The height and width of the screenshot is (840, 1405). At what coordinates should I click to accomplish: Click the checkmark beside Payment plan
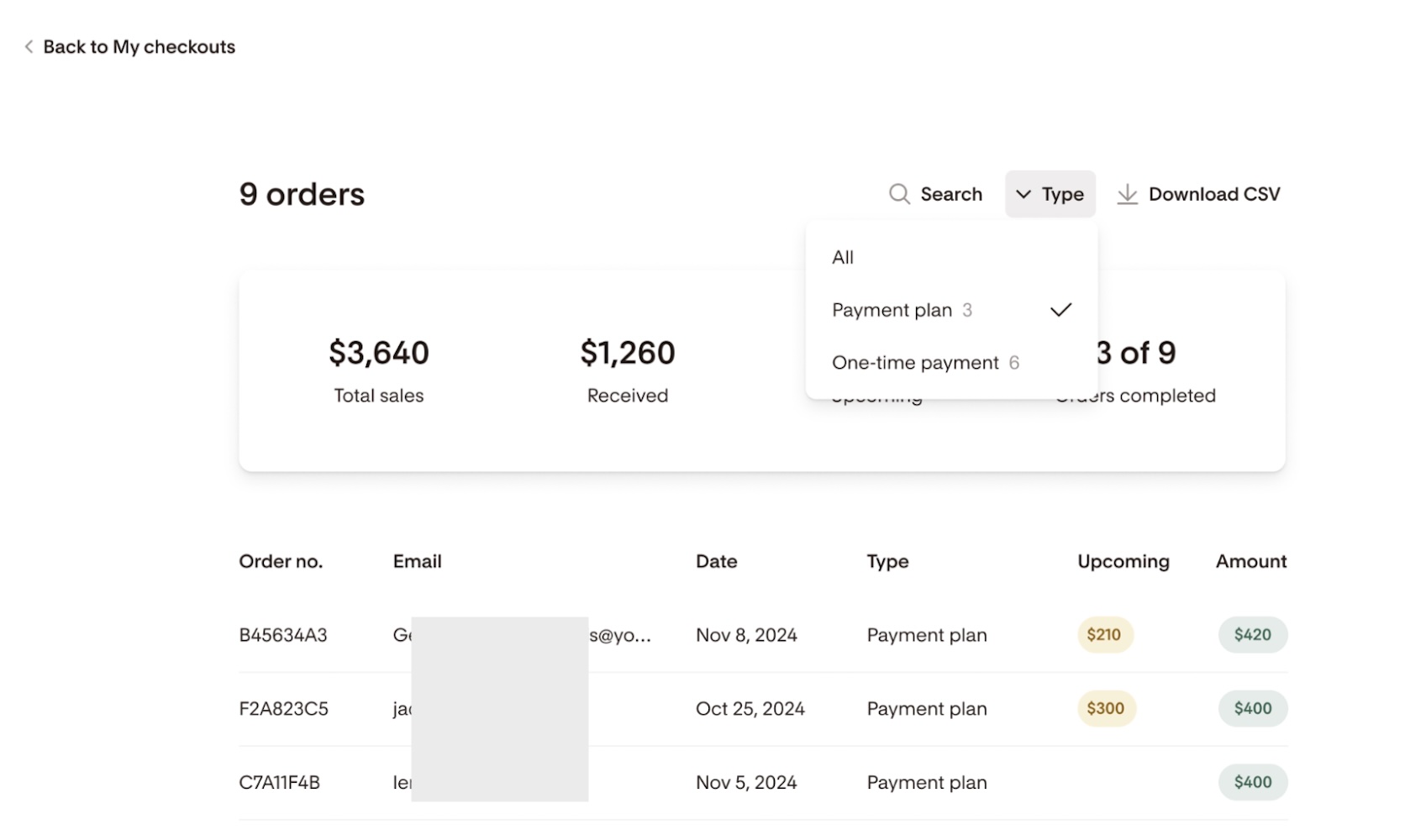click(x=1060, y=310)
